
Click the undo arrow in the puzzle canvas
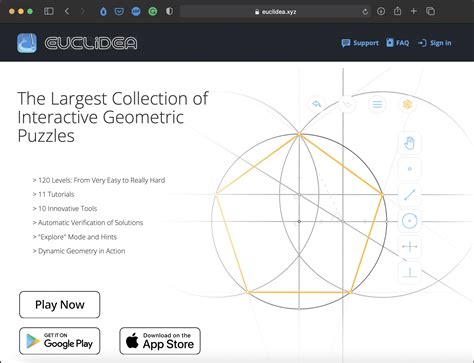coord(317,104)
